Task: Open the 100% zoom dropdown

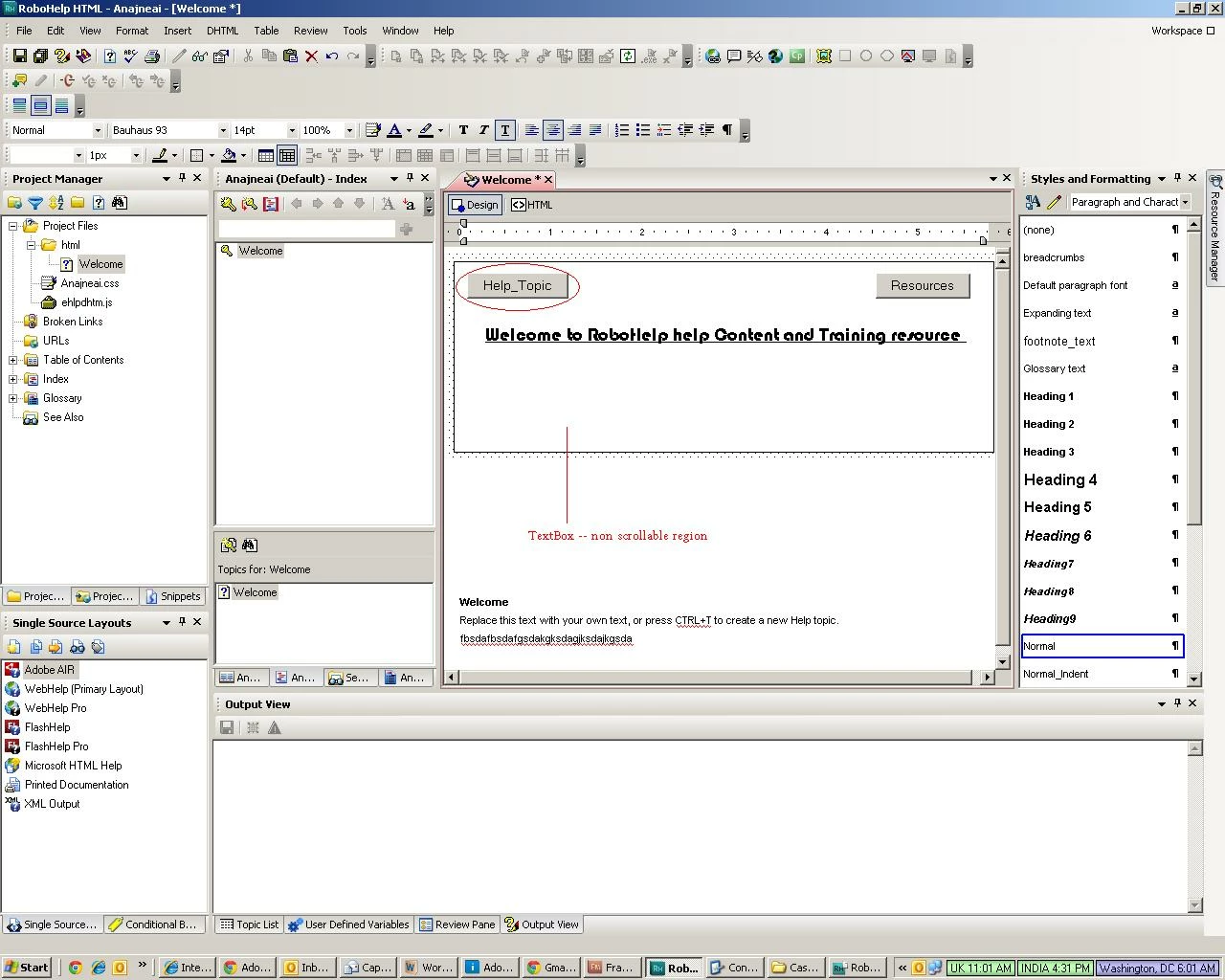Action: click(349, 130)
